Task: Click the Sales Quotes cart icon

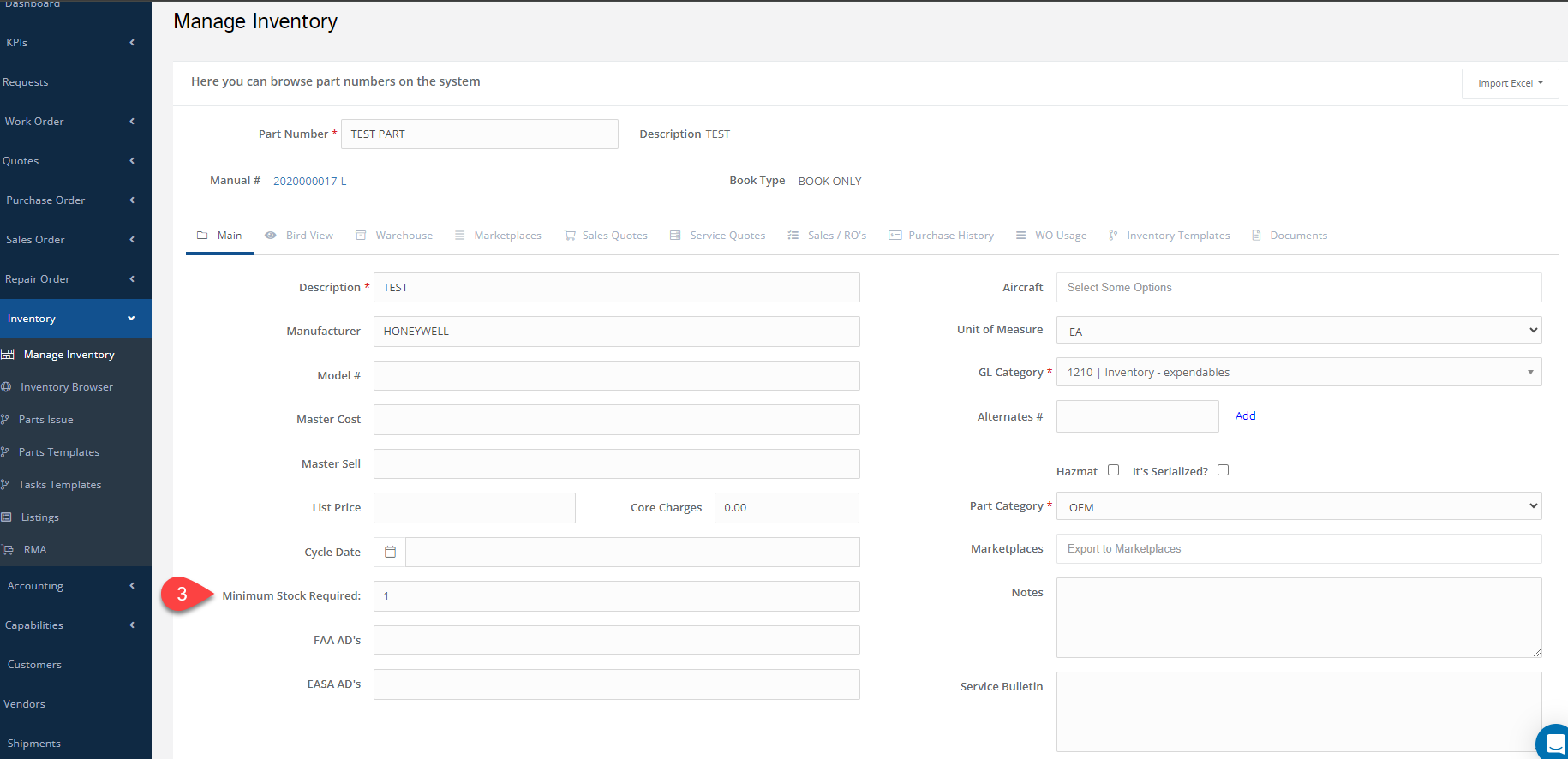Action: (570, 236)
